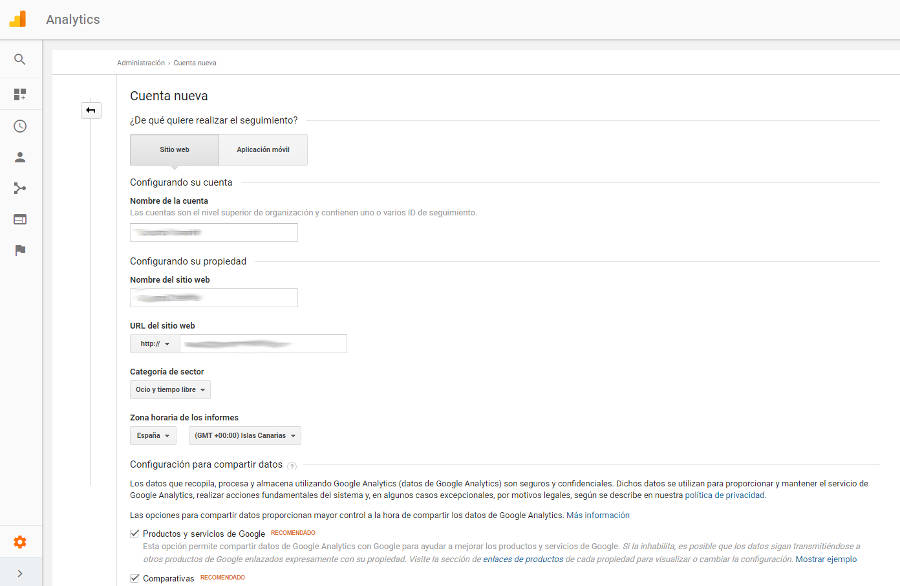Image resolution: width=900 pixels, height=586 pixels.
Task: Open the Behavior window icon
Action: click(x=20, y=219)
